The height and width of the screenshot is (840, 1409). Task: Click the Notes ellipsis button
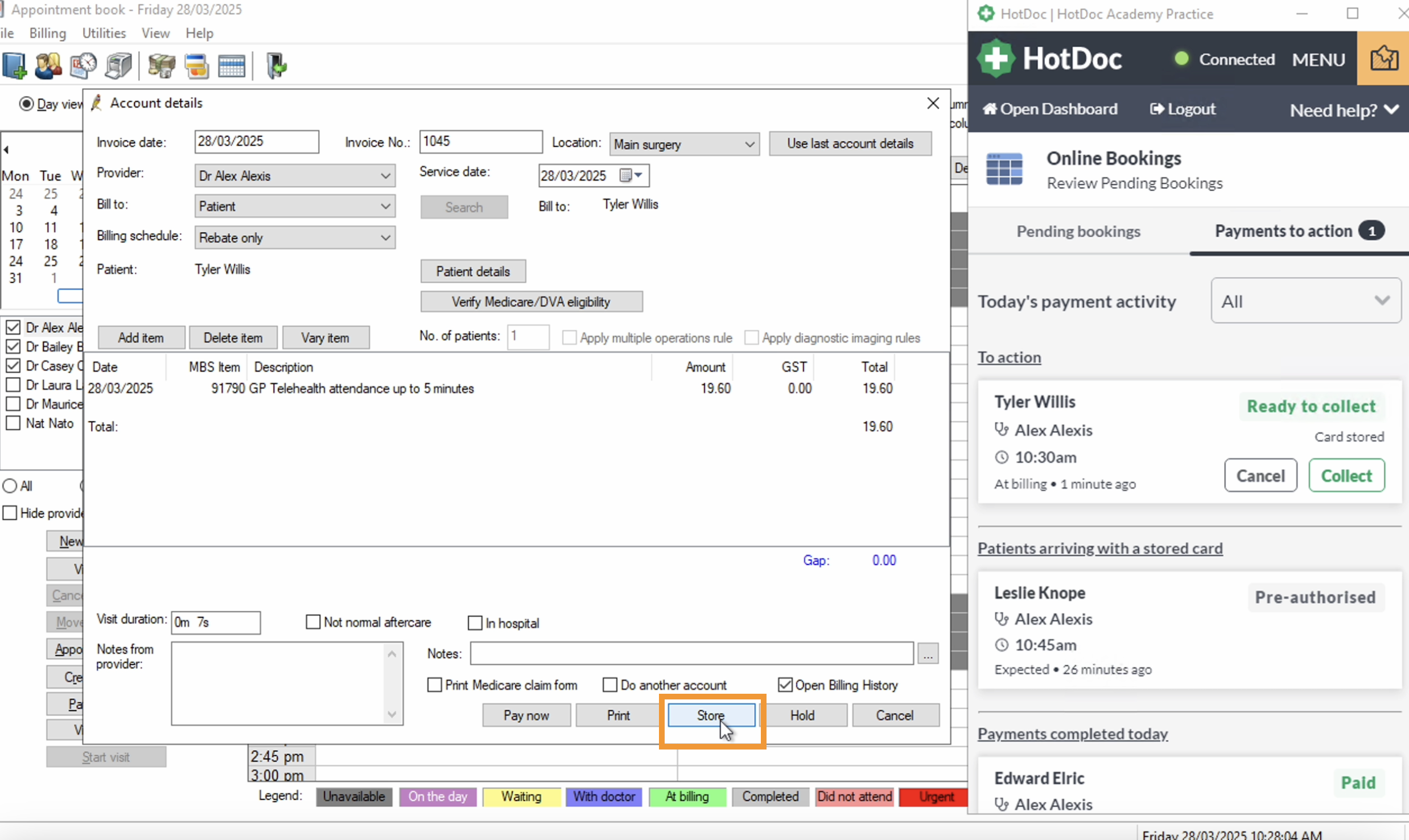point(928,654)
